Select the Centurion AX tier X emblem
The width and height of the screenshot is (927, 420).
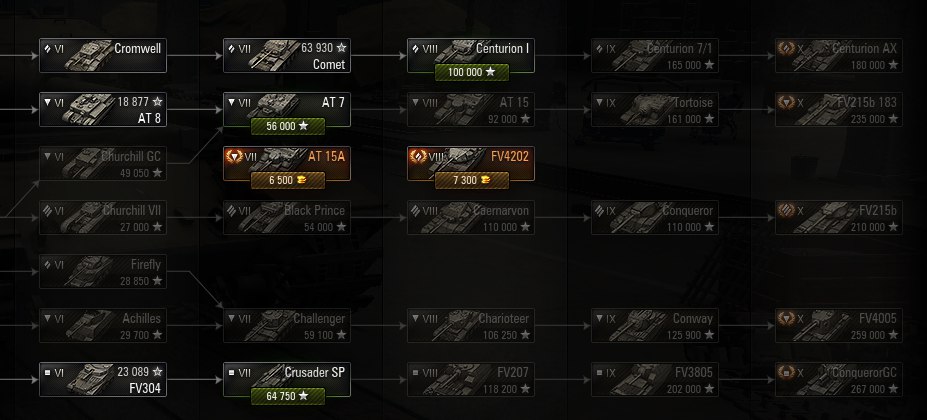pyautogui.click(x=786, y=49)
